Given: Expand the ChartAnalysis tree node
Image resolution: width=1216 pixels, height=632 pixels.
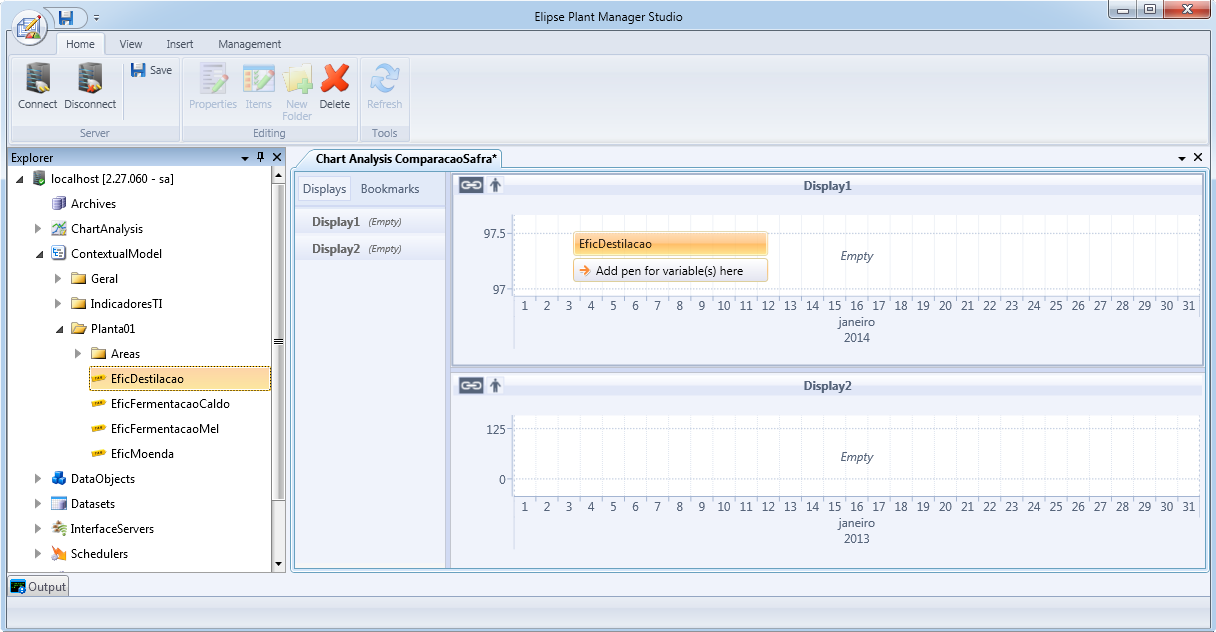Looking at the screenshot, I should tap(38, 229).
